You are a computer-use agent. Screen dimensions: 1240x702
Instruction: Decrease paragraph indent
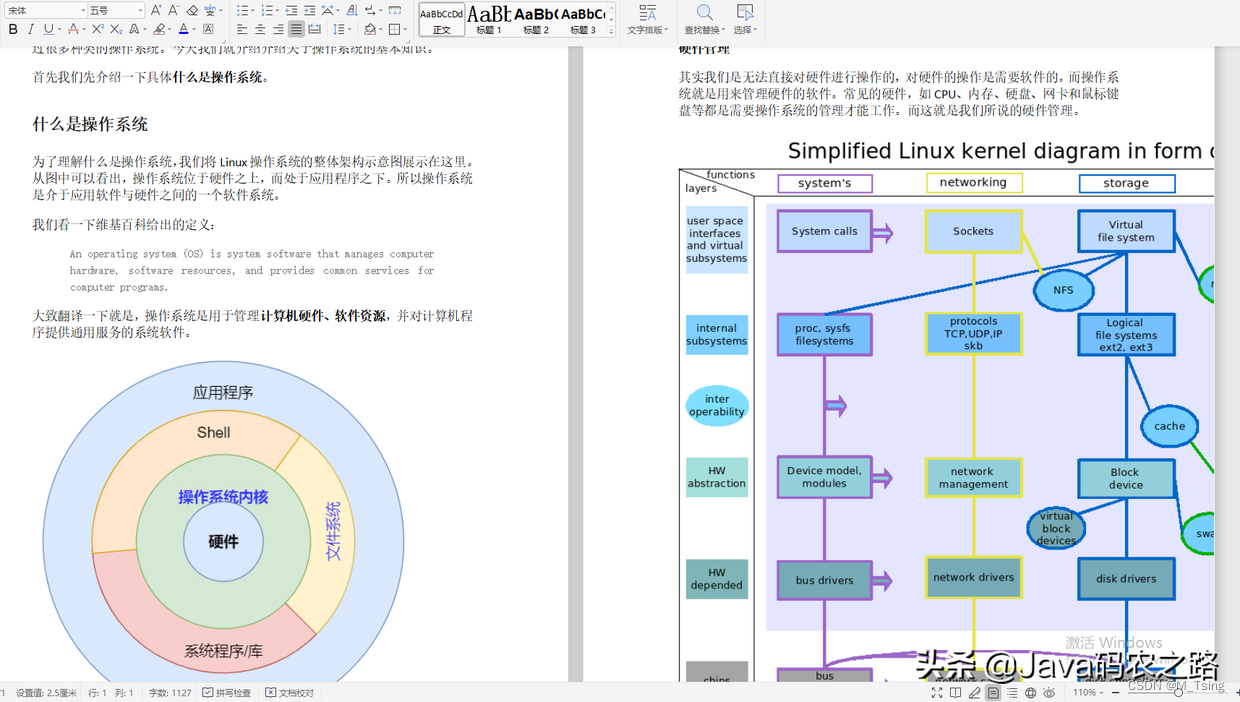tap(291, 10)
